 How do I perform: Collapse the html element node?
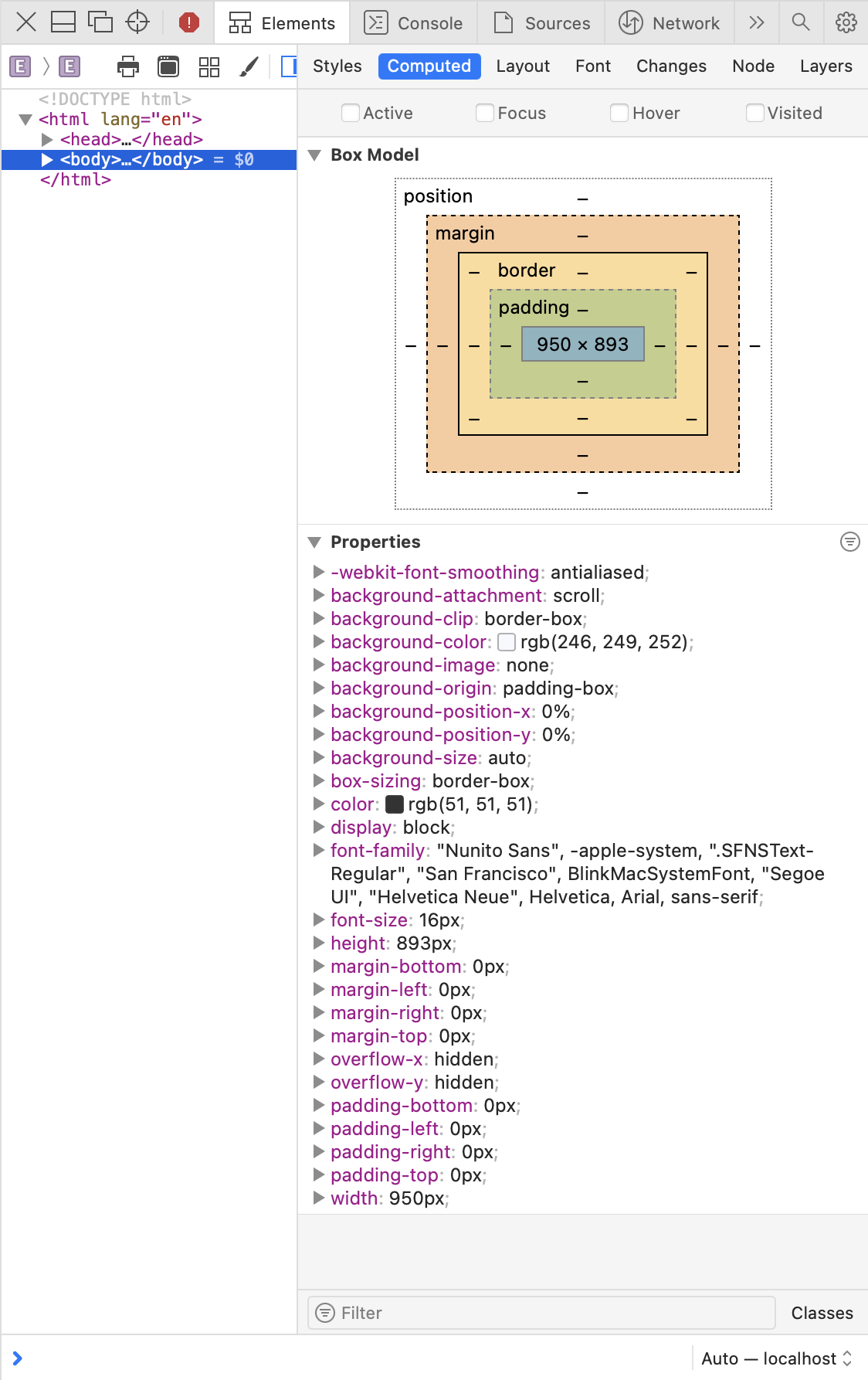[x=25, y=120]
